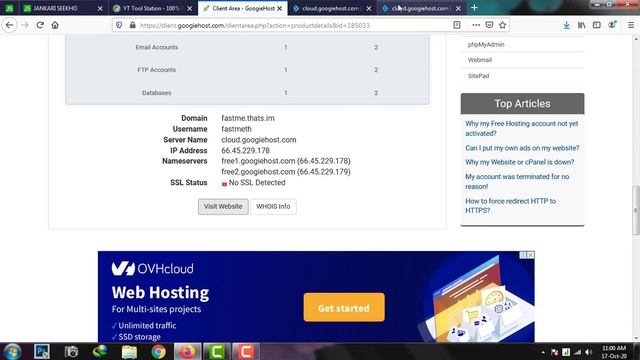Viewport: 640px width, 360px height.
Task: Select the IP address 66.45.229.178 value
Action: pos(245,151)
